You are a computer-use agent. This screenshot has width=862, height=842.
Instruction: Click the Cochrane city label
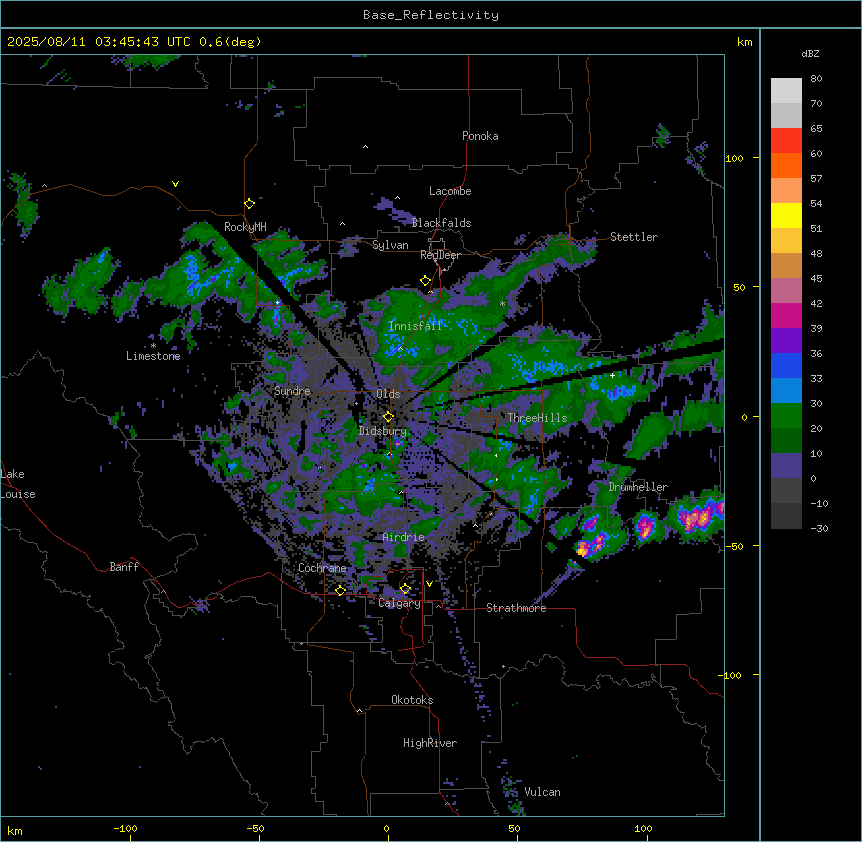point(322,568)
